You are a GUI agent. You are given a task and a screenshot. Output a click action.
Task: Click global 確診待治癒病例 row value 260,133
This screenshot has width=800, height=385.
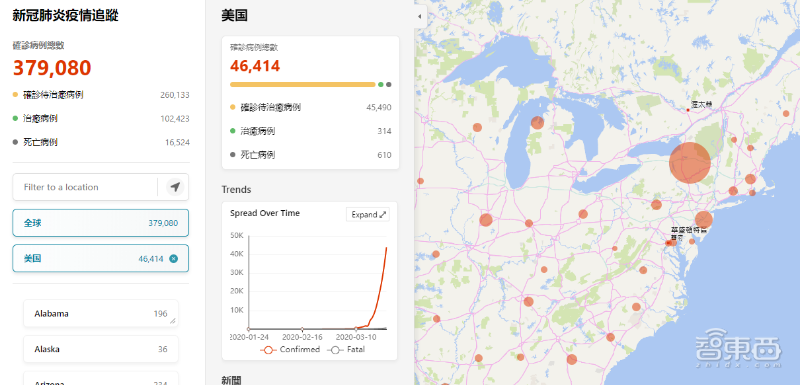(174, 95)
